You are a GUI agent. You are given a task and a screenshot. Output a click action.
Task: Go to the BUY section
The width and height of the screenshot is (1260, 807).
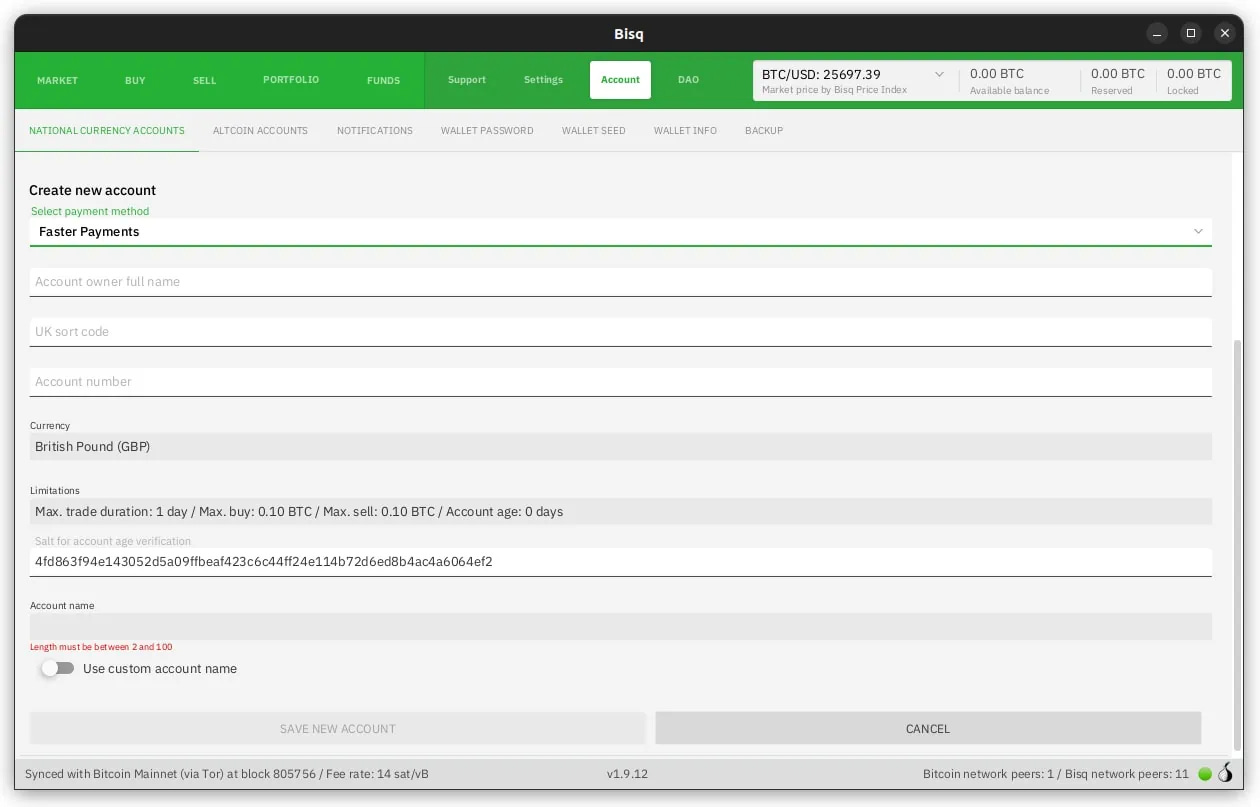pyautogui.click(x=135, y=80)
